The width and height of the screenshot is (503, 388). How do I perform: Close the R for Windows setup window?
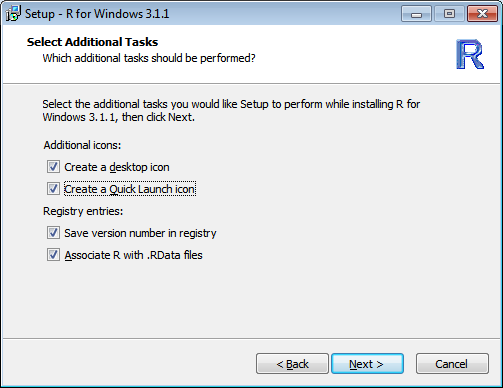(x=482, y=14)
